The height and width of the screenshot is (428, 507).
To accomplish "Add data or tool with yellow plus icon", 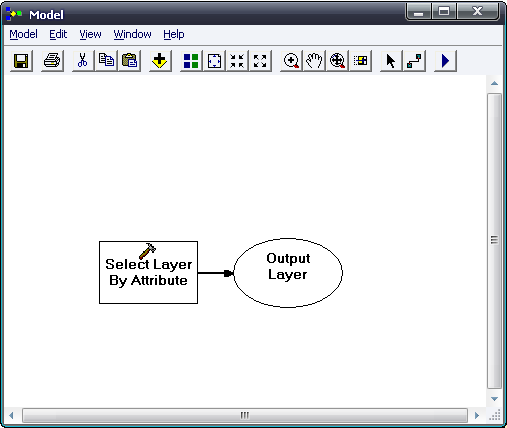I will tap(160, 61).
